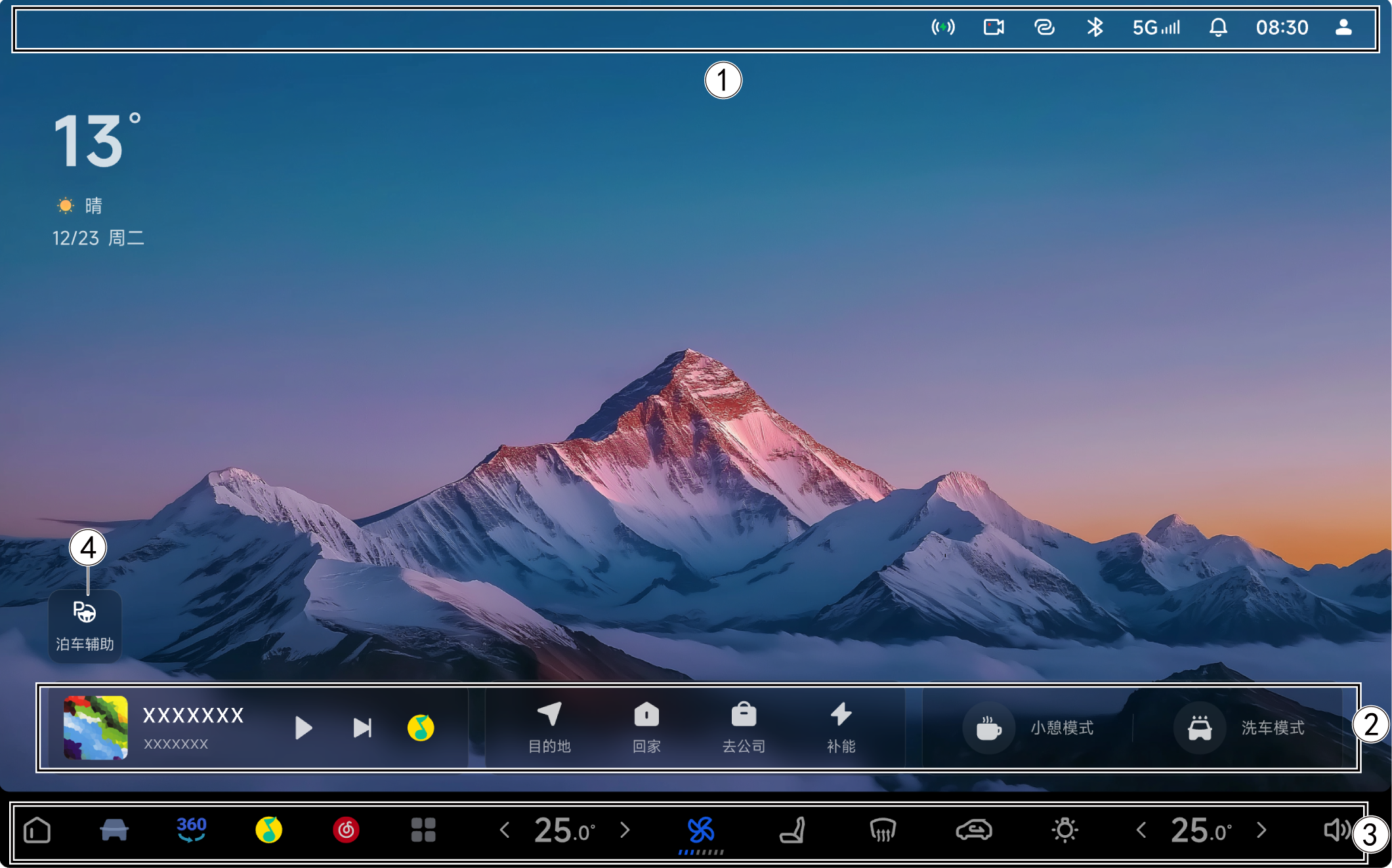Launch NetEase Cloud Music red icon
The height and width of the screenshot is (868, 1392).
[346, 830]
